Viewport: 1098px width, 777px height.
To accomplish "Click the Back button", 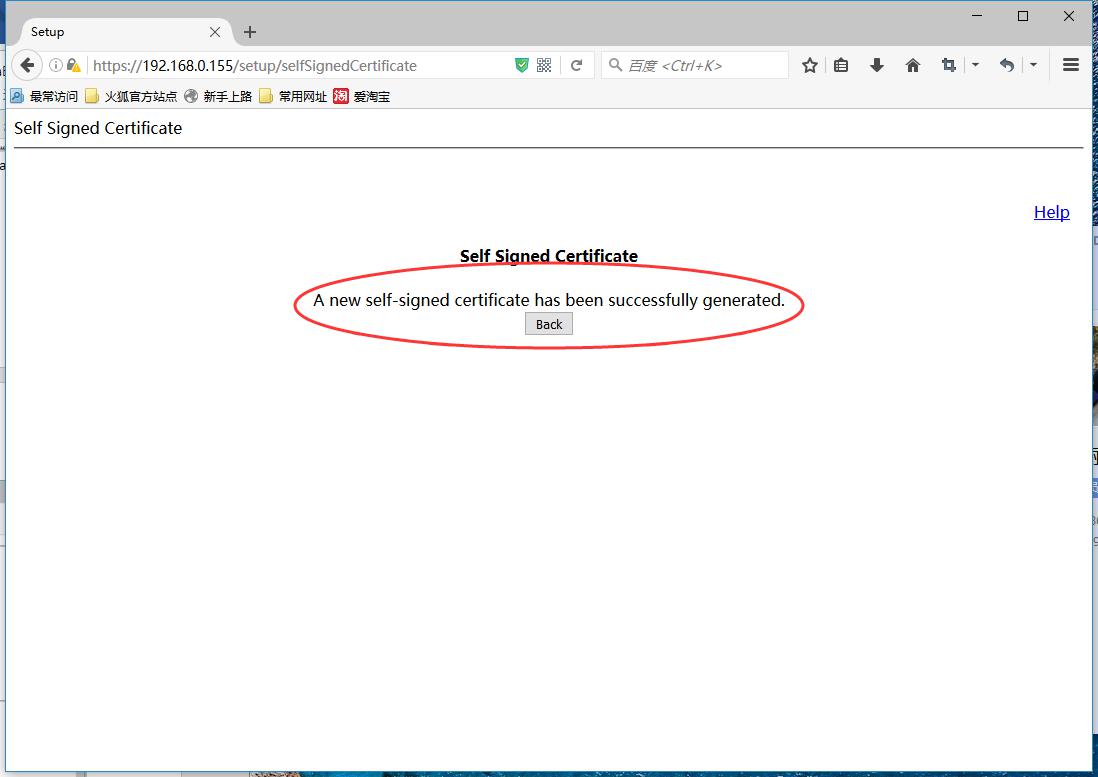I will [549, 324].
